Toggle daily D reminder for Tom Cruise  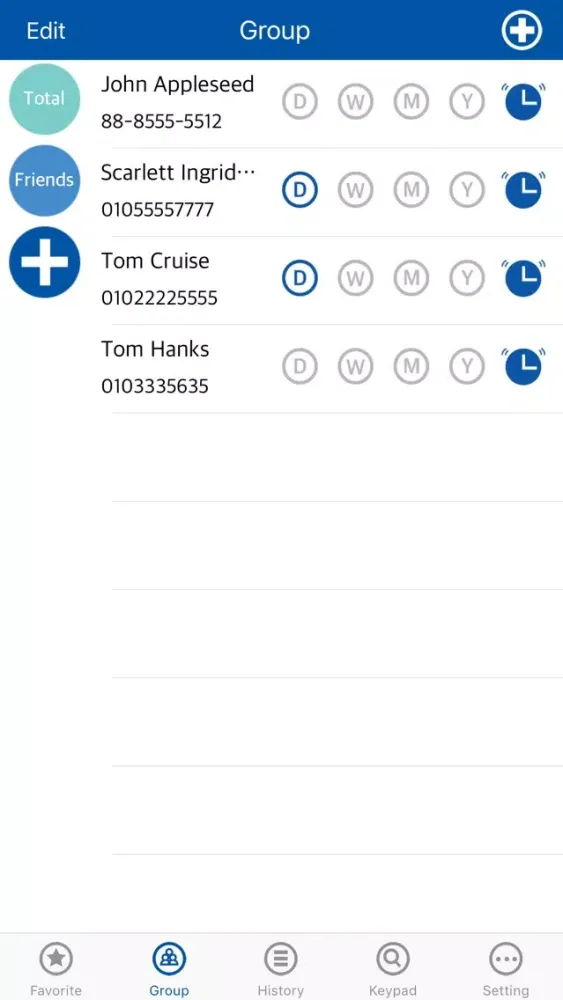(300, 279)
